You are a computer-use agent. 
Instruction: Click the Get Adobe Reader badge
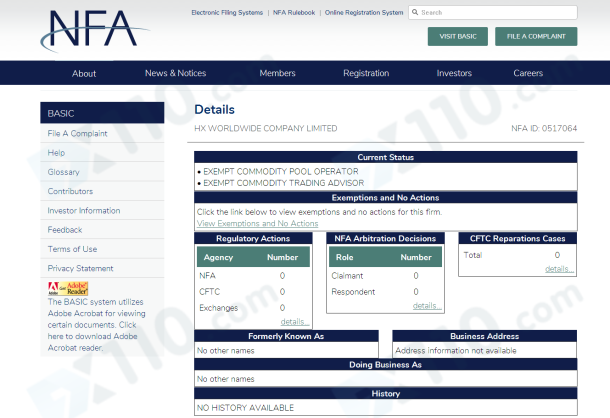(68, 288)
